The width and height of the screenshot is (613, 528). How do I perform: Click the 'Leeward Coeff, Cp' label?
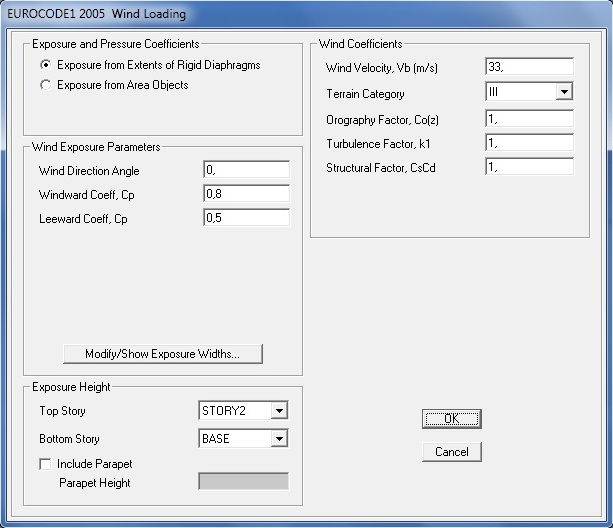(83, 219)
